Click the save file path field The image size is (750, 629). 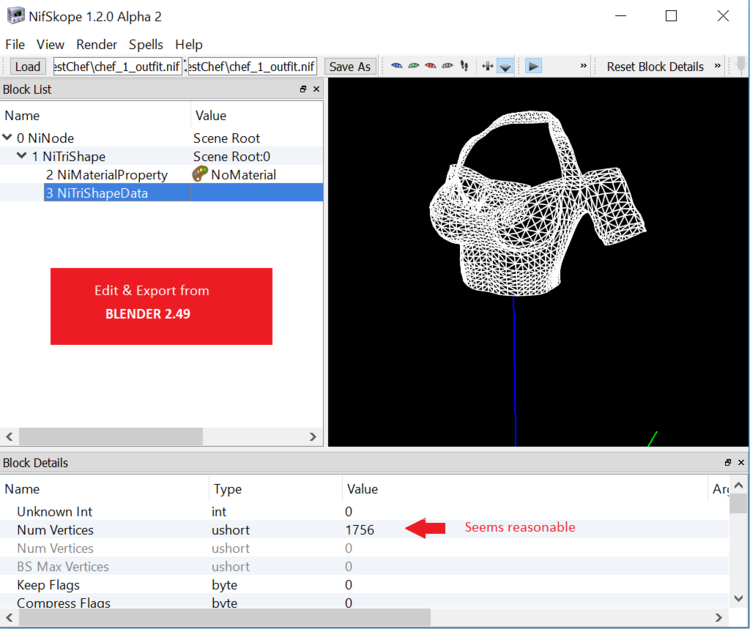pos(252,66)
